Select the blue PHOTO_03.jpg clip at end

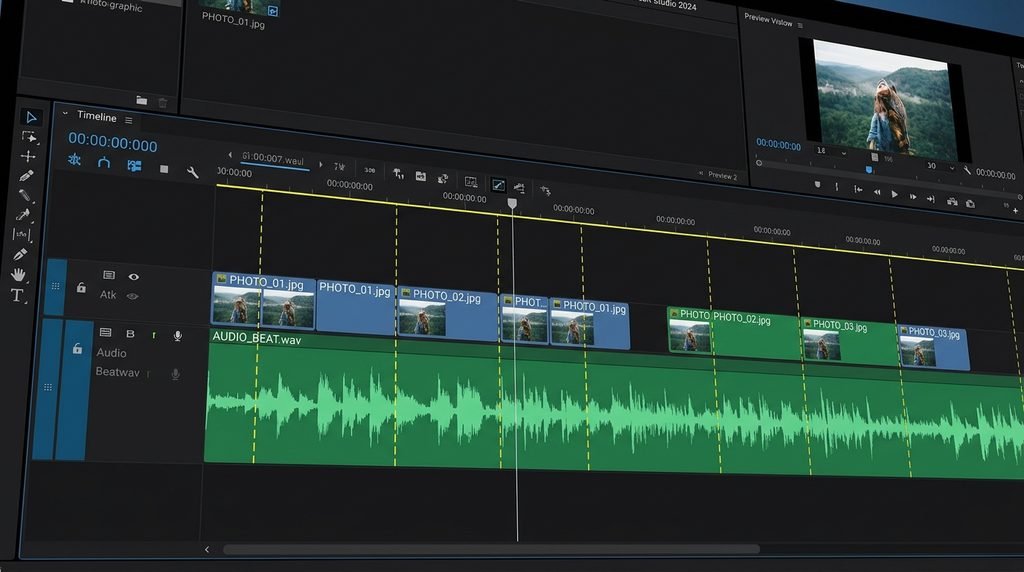(x=934, y=347)
